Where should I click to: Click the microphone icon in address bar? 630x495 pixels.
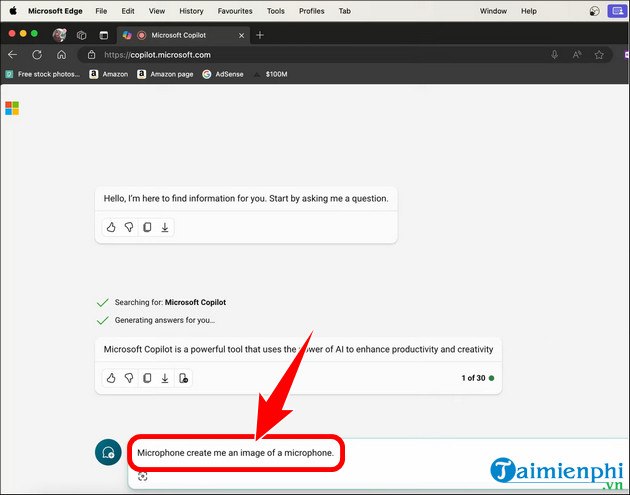554,55
